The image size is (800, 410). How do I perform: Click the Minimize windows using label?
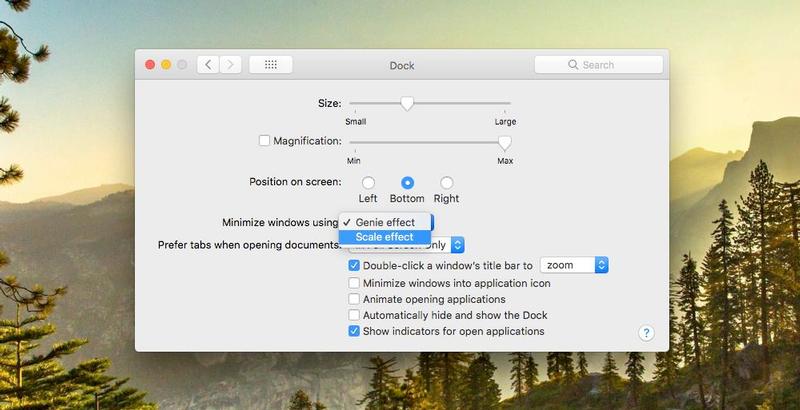coord(280,223)
